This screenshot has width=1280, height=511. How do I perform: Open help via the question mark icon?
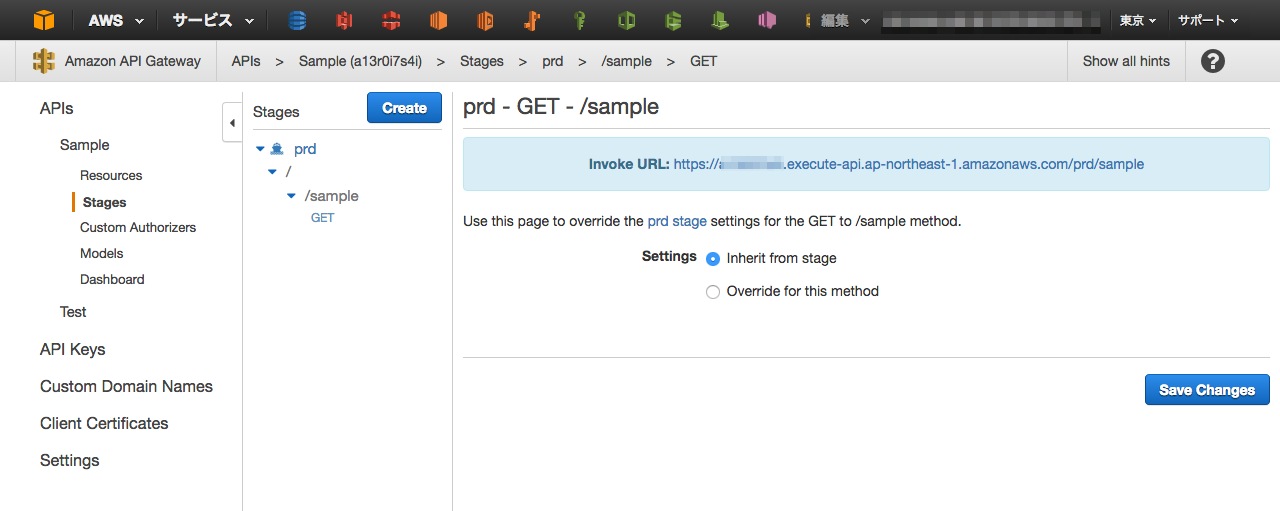tap(1212, 61)
